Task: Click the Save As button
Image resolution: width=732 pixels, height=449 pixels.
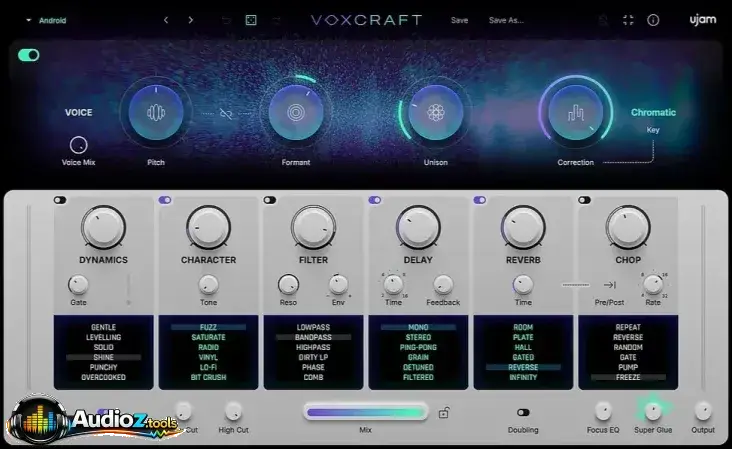Action: (506, 21)
